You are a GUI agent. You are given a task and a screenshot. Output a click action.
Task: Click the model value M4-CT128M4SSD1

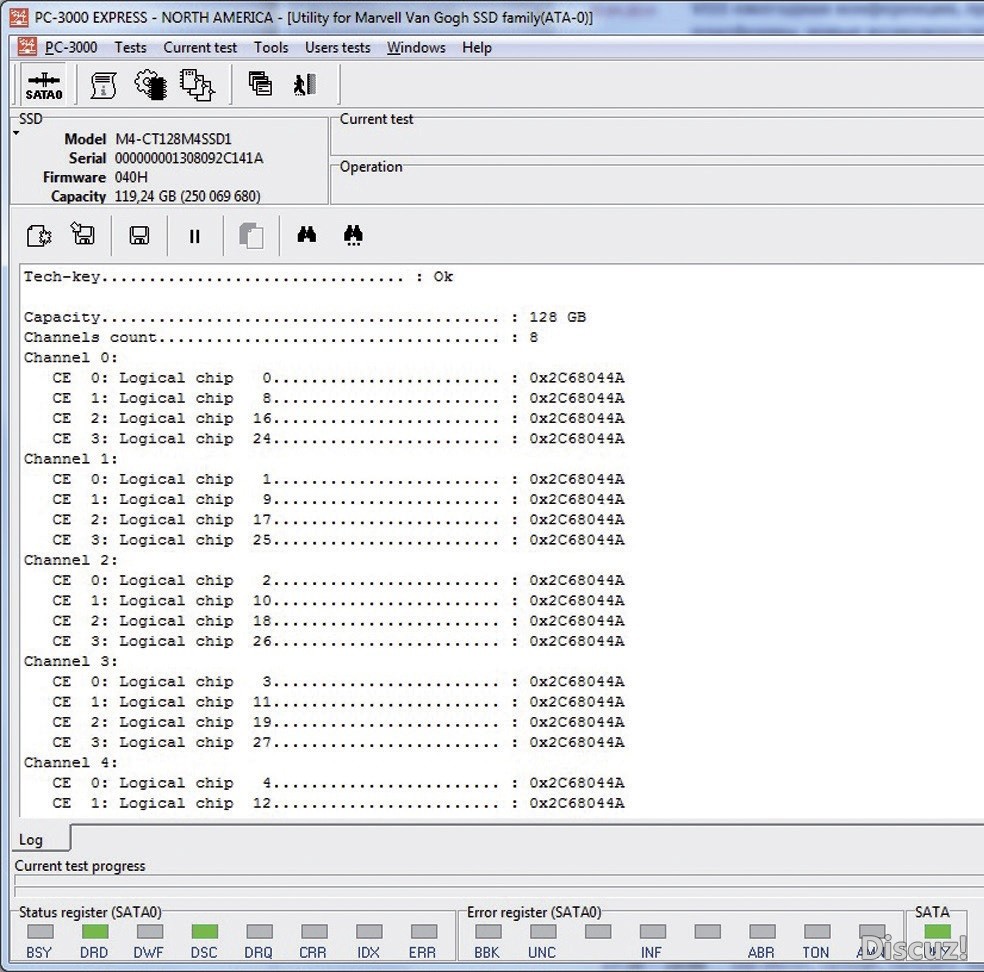[x=173, y=139]
